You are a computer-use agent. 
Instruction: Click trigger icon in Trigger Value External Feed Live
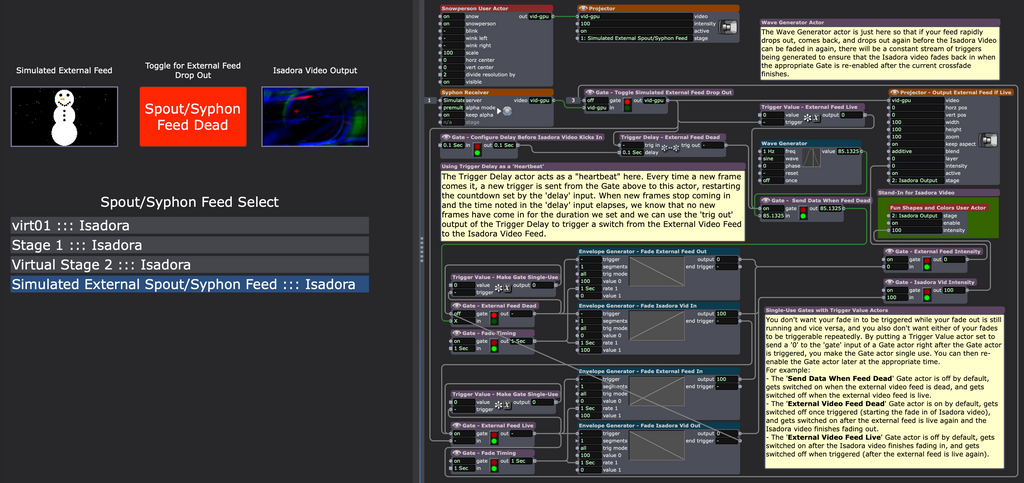(x=811, y=118)
